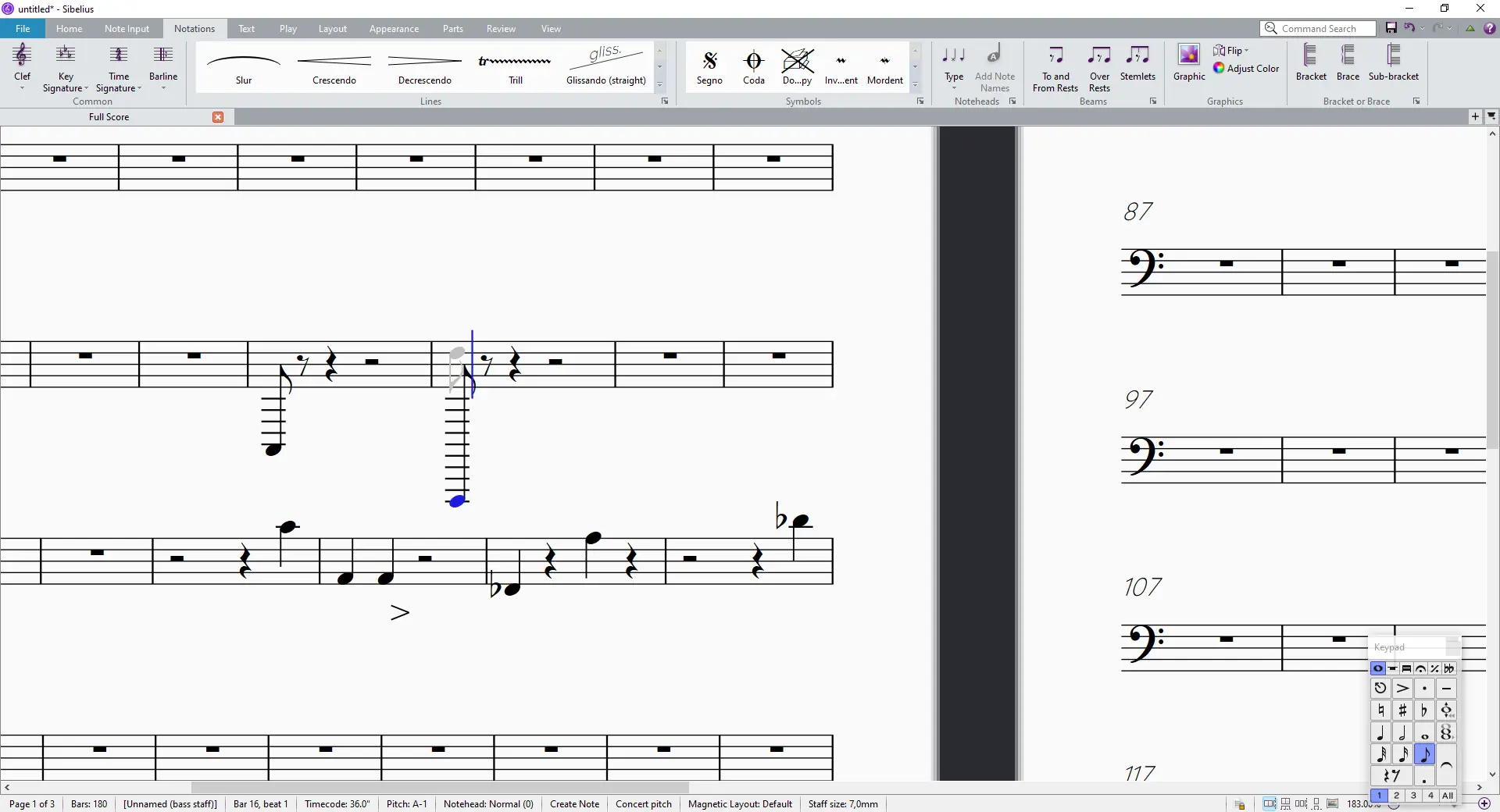Image resolution: width=1500 pixels, height=812 pixels.
Task: Switch Keypad to voice 3
Action: click(x=1413, y=796)
